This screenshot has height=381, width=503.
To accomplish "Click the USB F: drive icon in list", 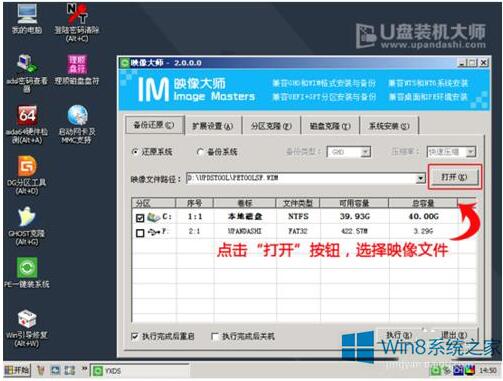I will point(153,232).
